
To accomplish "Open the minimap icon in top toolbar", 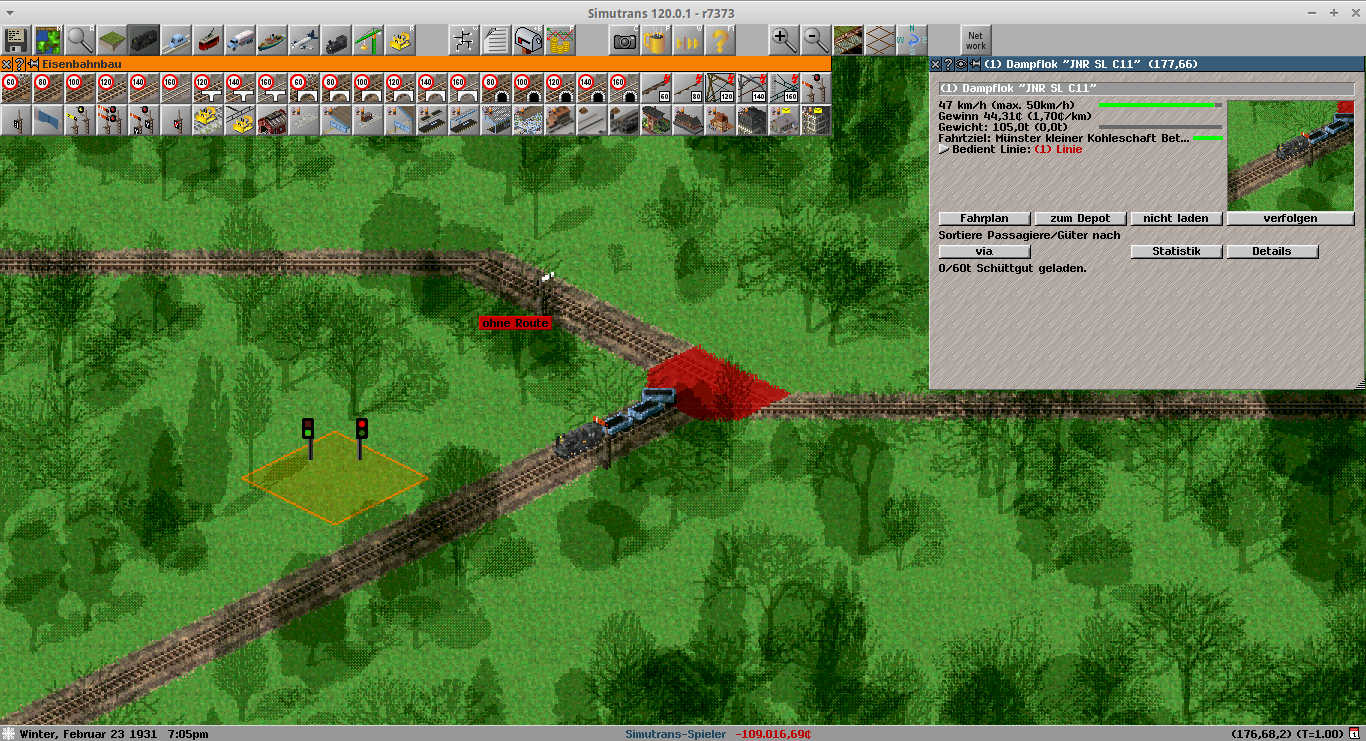I will coord(47,40).
